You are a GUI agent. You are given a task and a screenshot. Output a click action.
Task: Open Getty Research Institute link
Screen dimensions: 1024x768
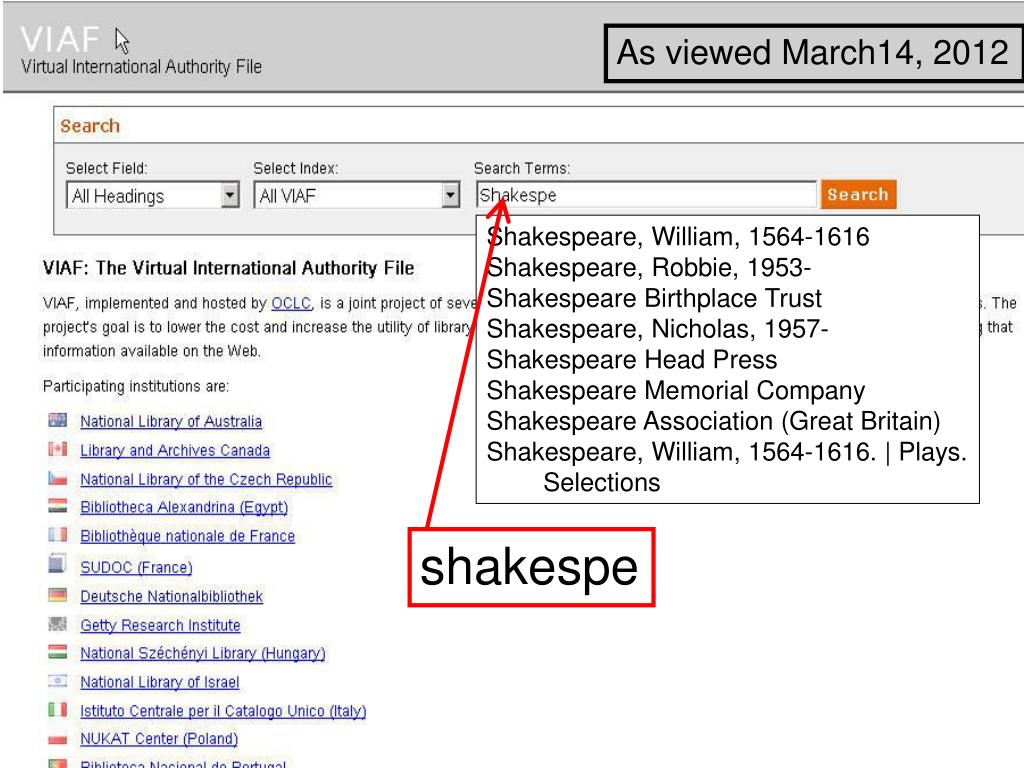tap(160, 625)
